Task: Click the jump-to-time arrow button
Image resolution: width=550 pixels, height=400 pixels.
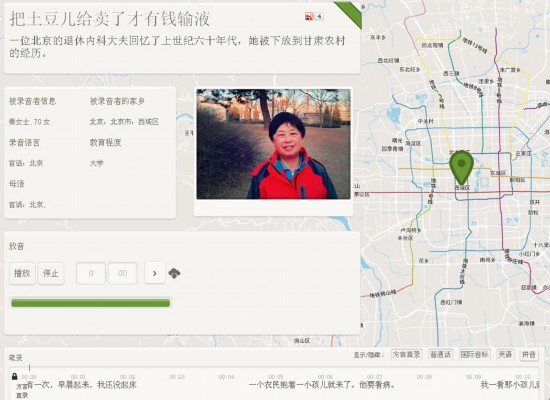Action: (x=155, y=273)
